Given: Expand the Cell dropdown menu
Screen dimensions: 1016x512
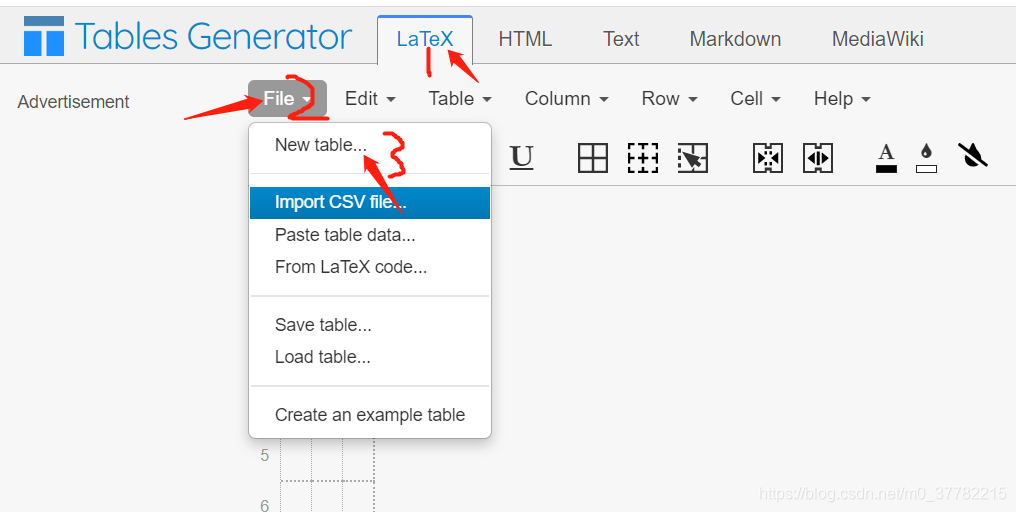Looking at the screenshot, I should coord(755,99).
